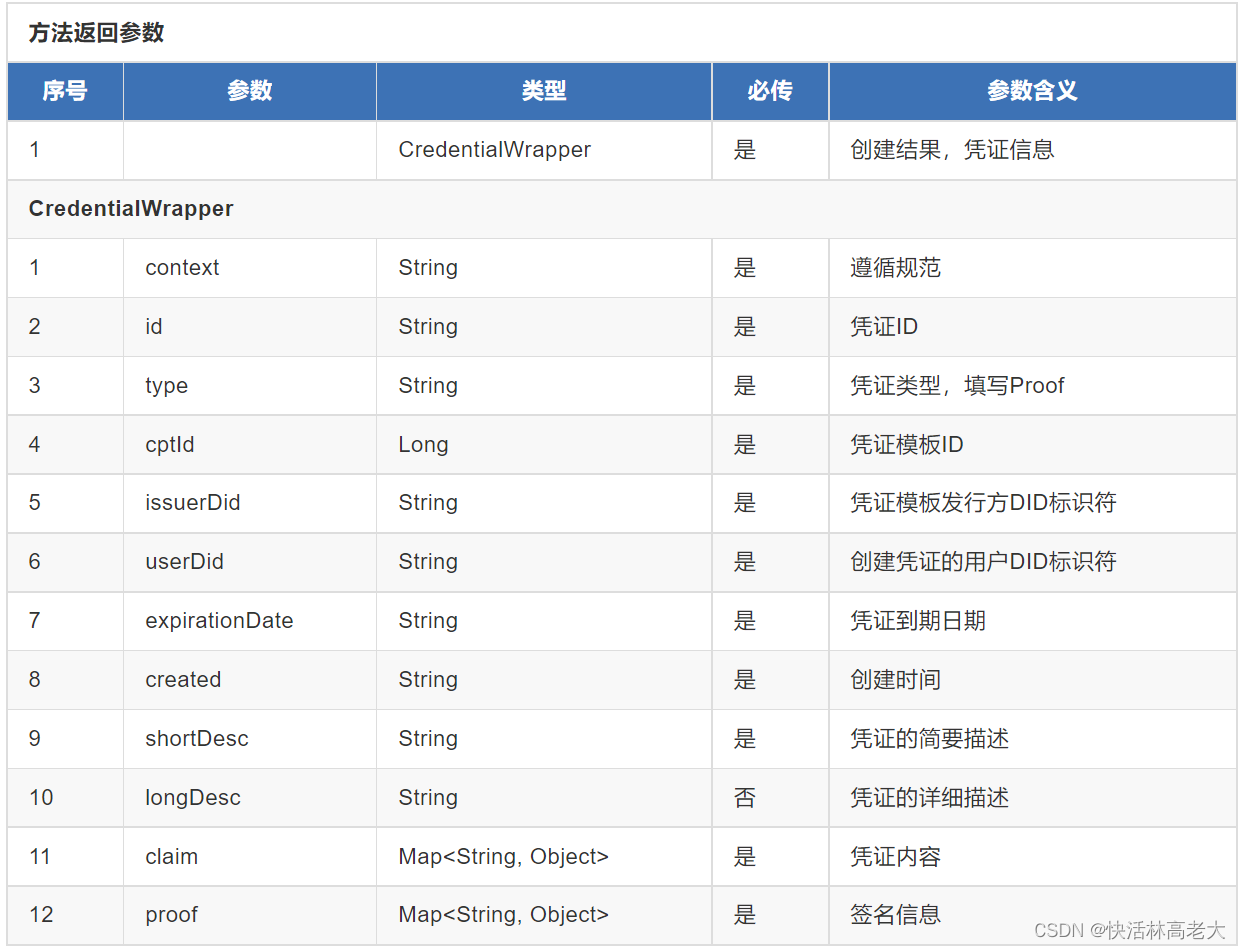Click the created parameter cell
1241x949 pixels.
183,680
